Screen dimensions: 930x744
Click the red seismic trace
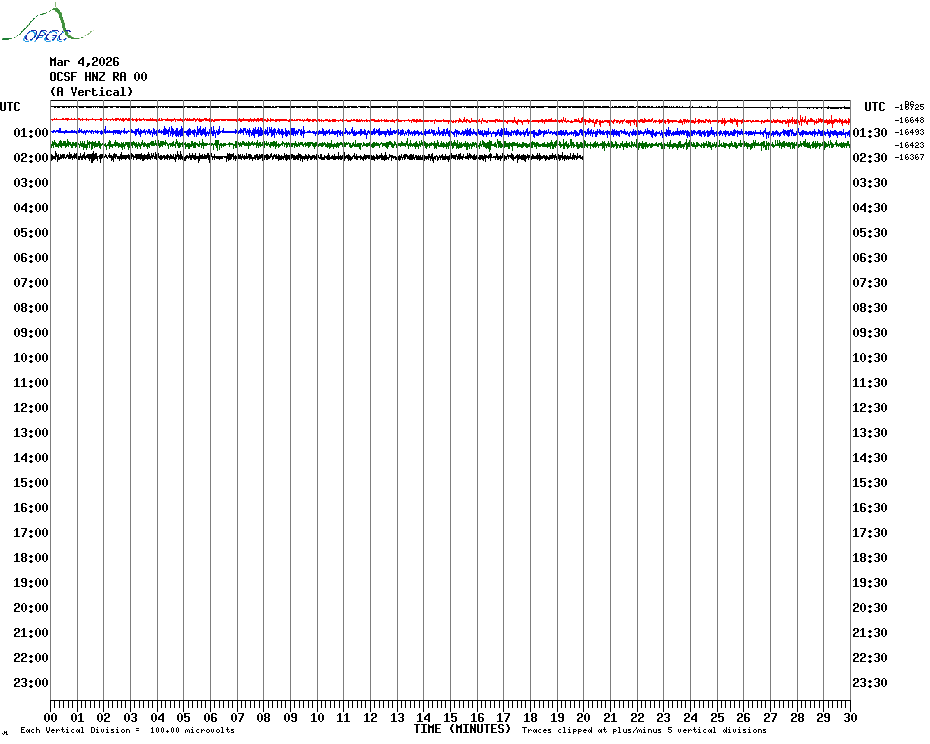click(x=451, y=121)
